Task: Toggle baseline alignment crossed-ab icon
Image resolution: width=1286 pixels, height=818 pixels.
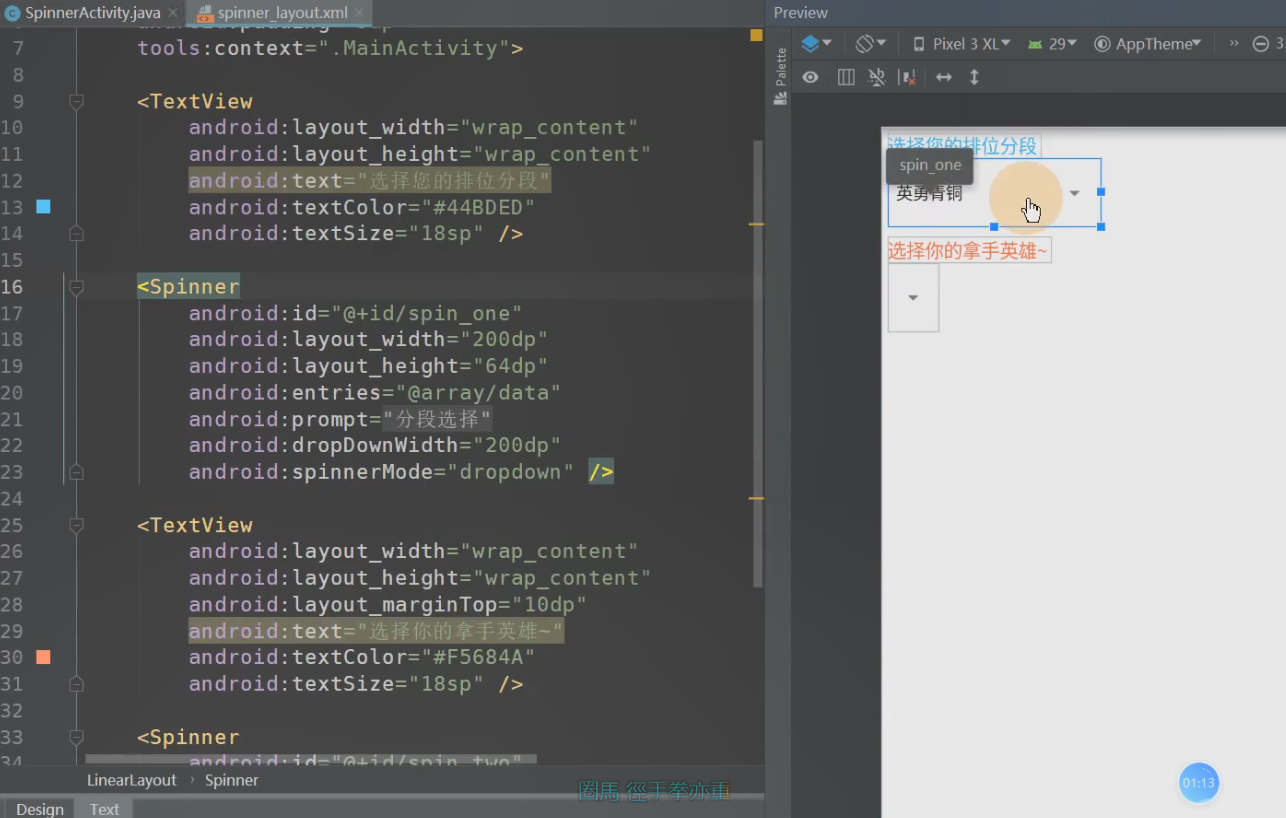Action: click(877, 77)
